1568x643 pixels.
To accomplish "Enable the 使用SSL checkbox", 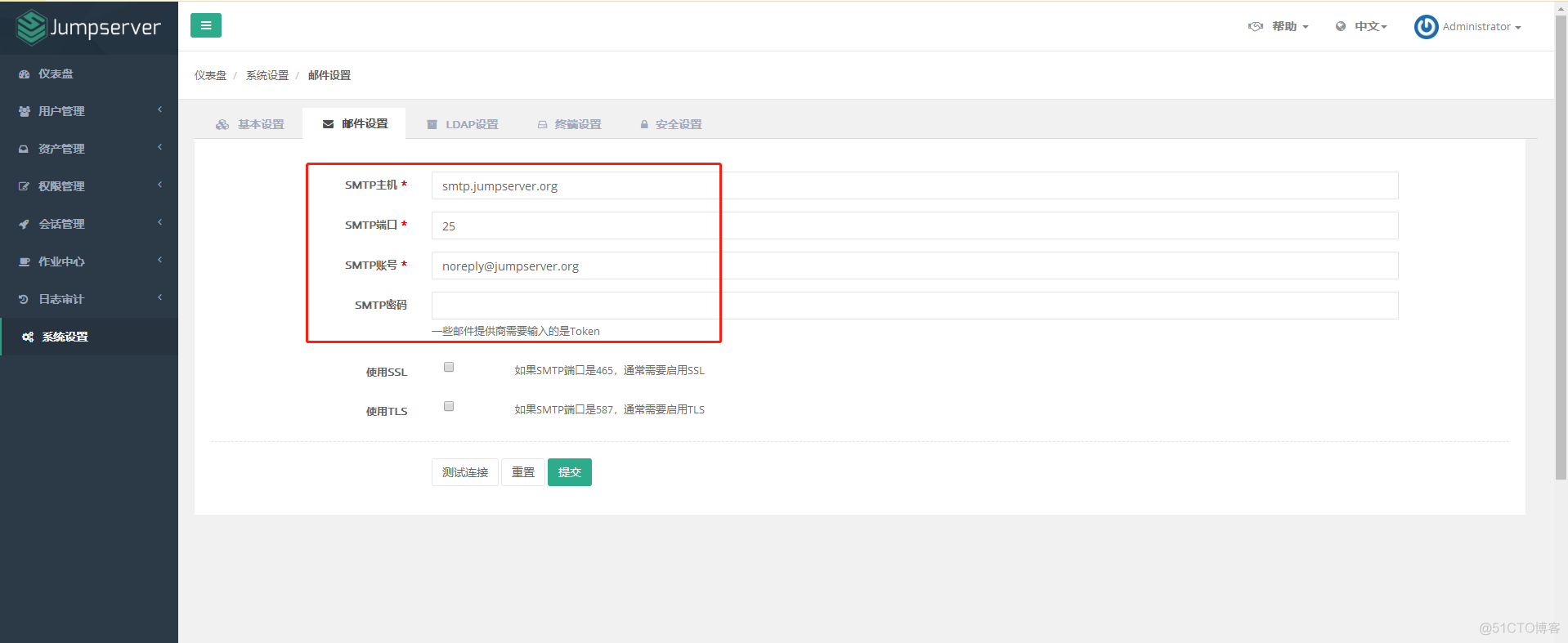I will point(449,367).
